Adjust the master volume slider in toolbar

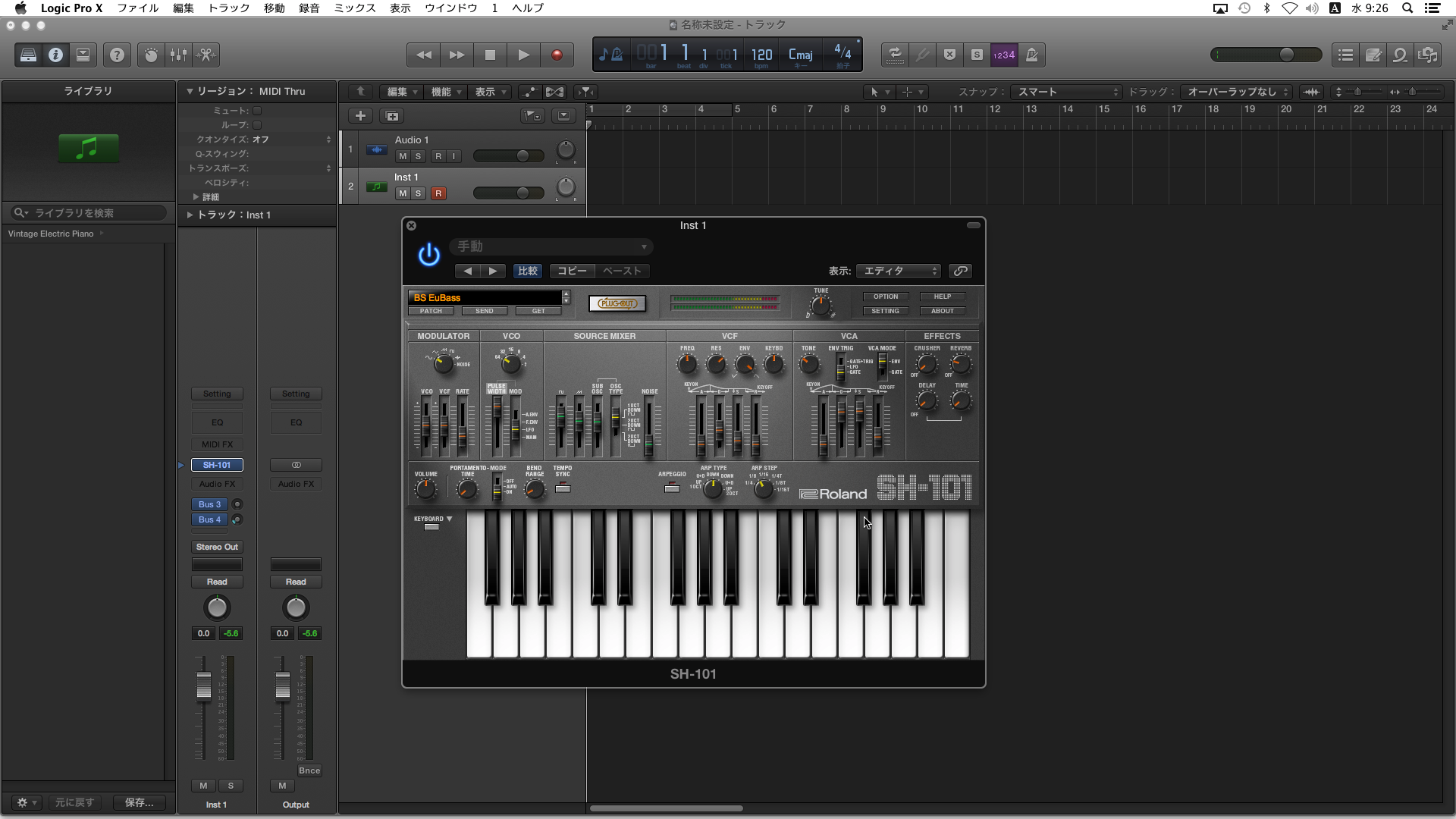point(1266,55)
